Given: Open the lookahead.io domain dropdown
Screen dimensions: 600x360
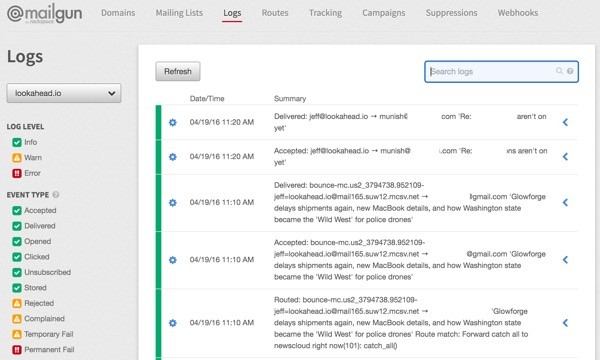Looking at the screenshot, I should [x=64, y=93].
